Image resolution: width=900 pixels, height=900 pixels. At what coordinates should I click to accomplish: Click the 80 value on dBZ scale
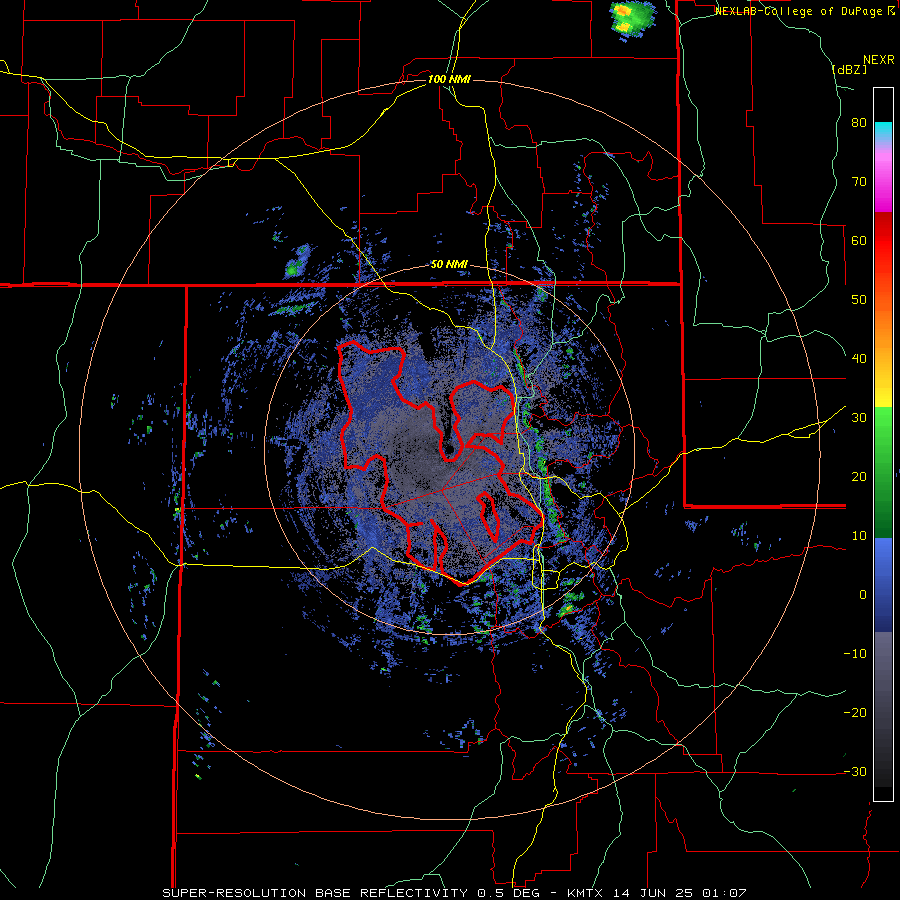pyautogui.click(x=859, y=123)
